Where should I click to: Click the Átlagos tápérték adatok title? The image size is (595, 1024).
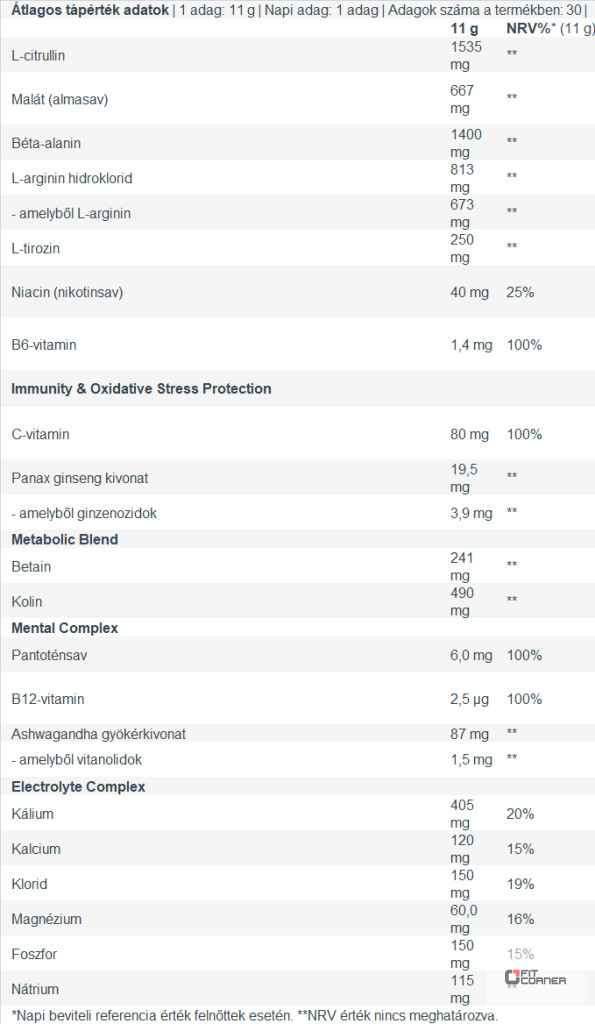point(89,10)
